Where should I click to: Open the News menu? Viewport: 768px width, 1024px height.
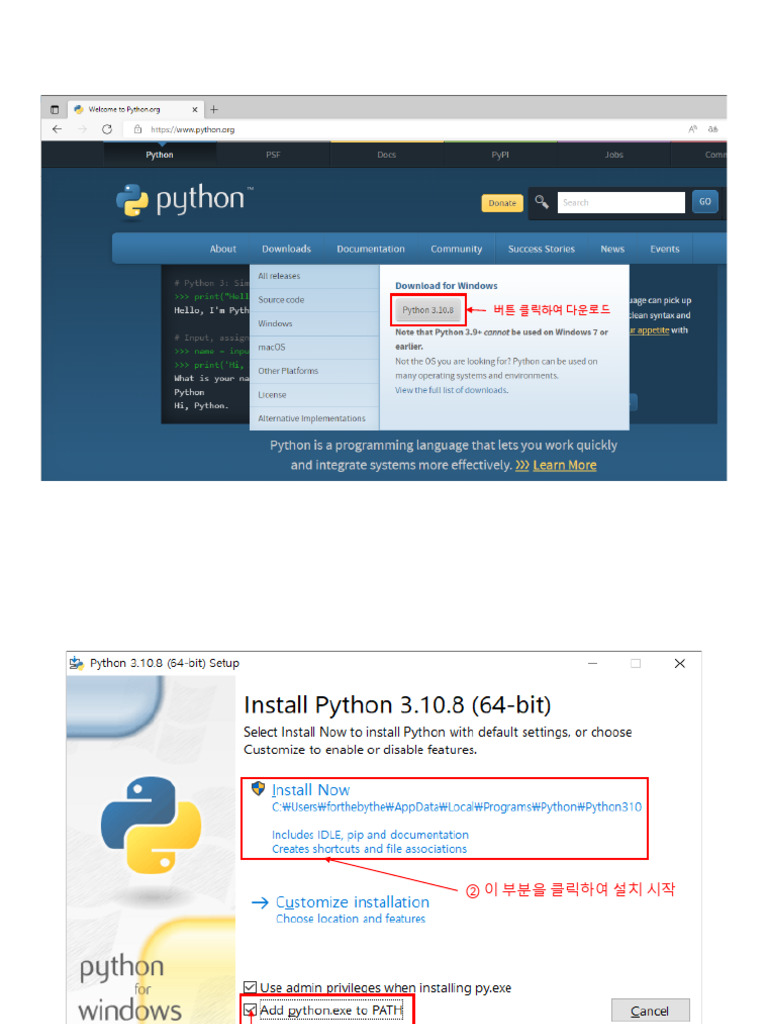tap(613, 249)
